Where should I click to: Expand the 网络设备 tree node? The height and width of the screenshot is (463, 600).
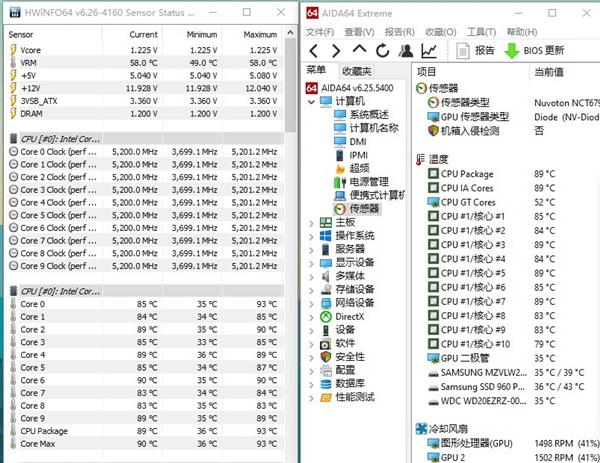coord(311,303)
